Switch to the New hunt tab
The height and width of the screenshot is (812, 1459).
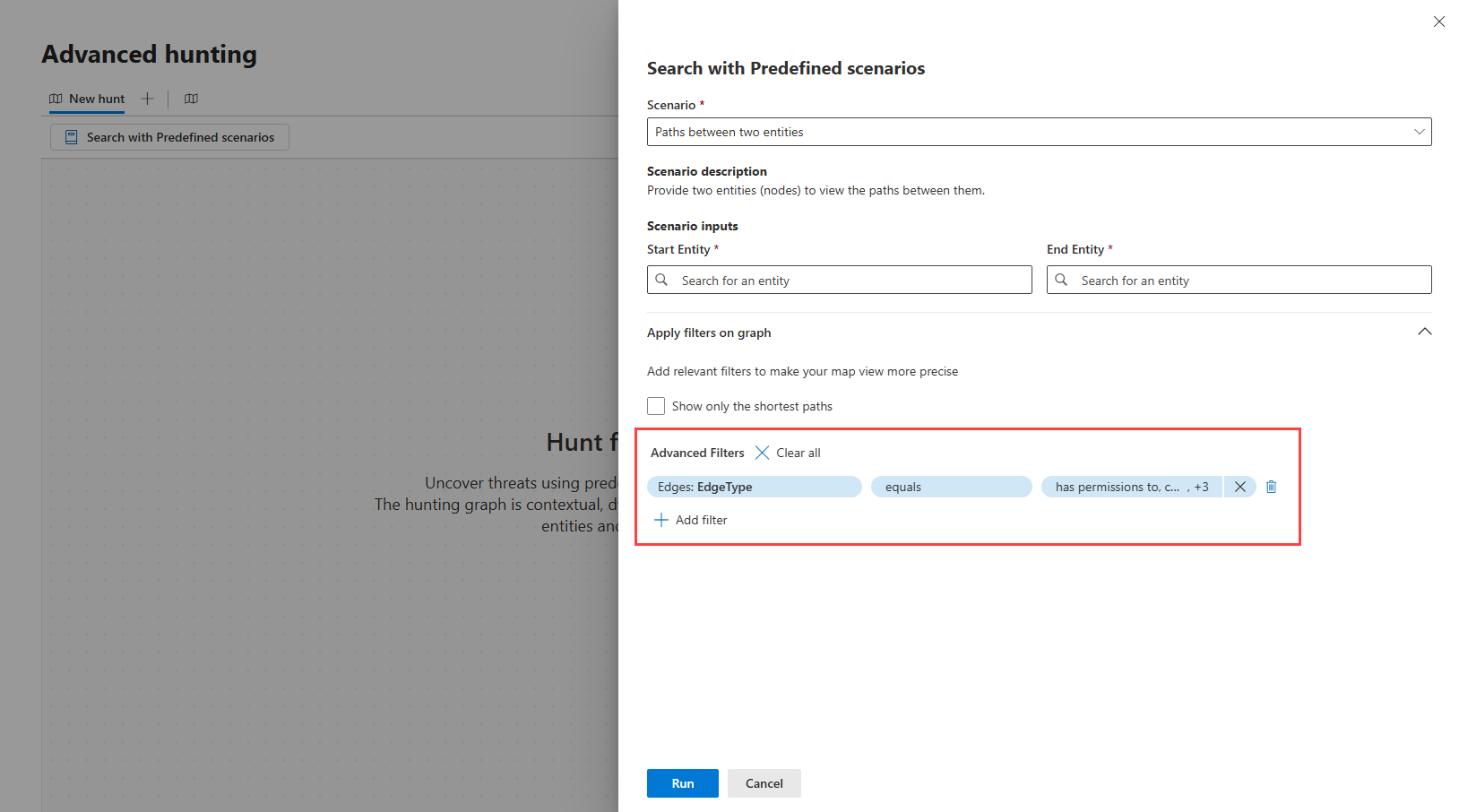click(88, 99)
